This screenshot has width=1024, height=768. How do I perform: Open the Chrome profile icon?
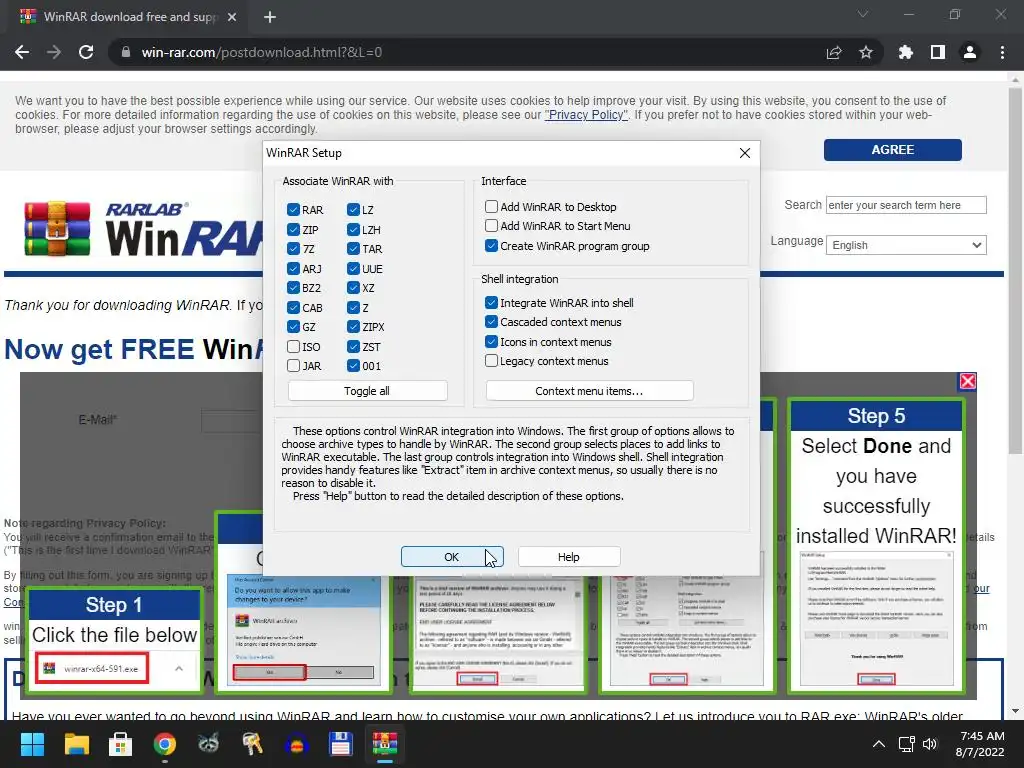pos(970,52)
